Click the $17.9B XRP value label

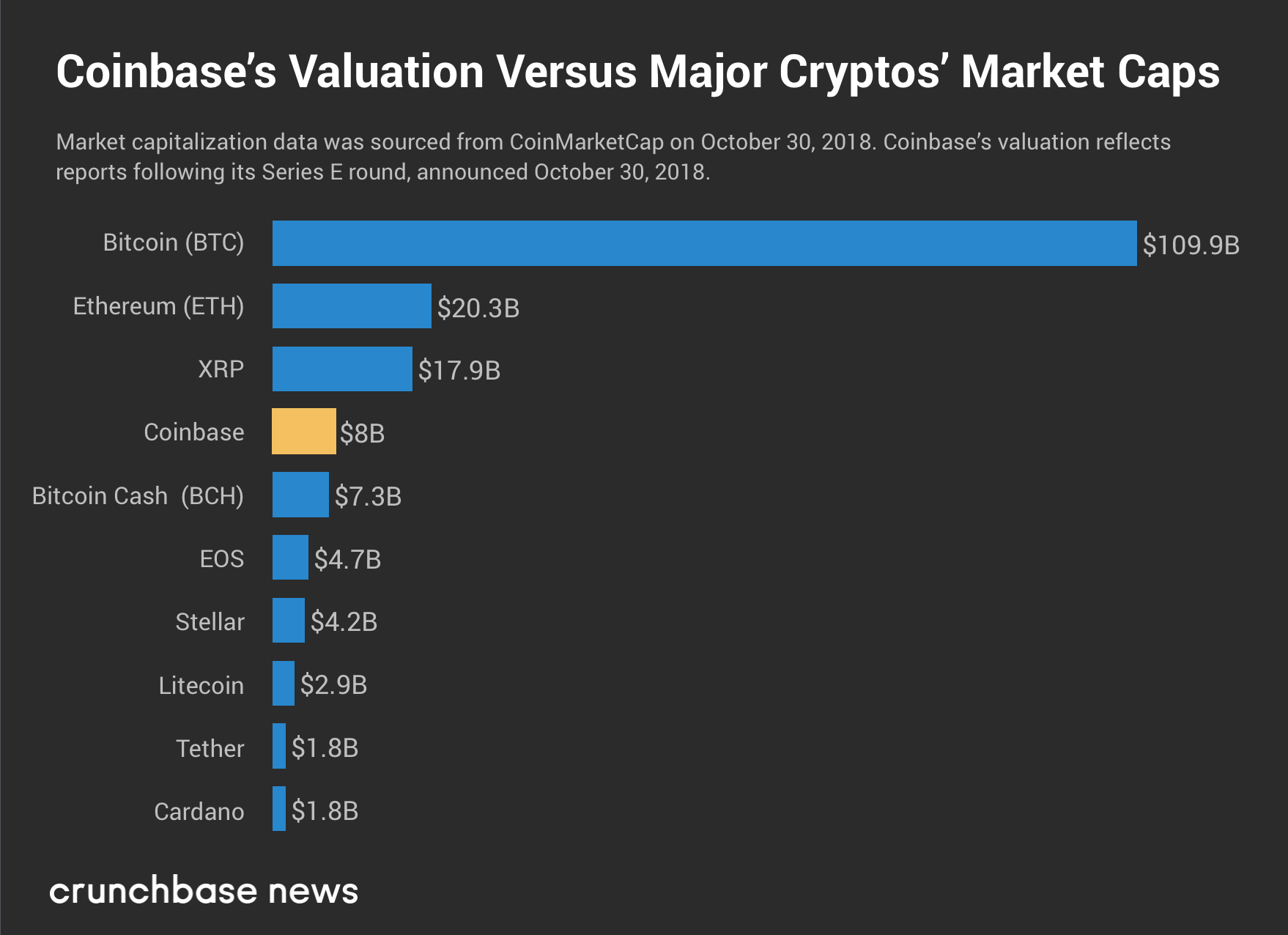pos(459,371)
